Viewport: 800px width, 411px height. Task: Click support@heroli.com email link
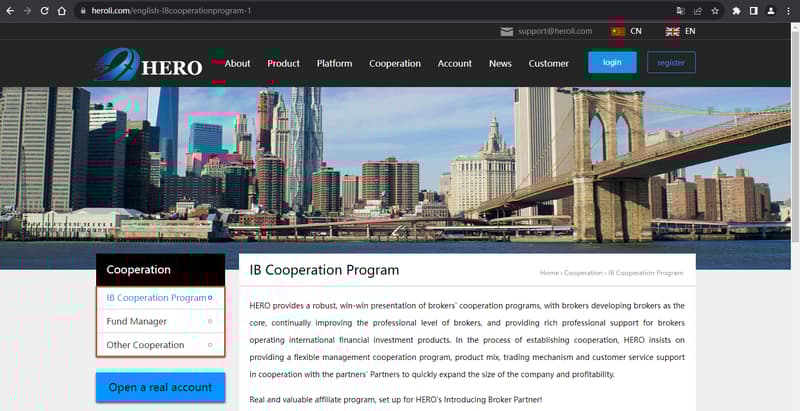555,31
